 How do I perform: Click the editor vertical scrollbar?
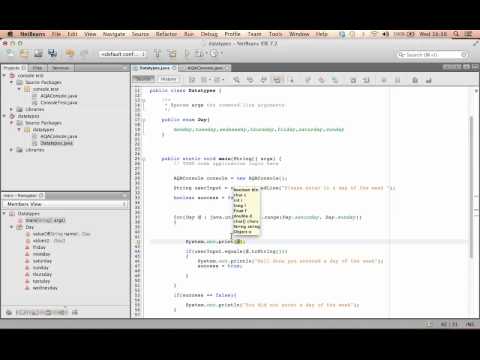pos(471,187)
